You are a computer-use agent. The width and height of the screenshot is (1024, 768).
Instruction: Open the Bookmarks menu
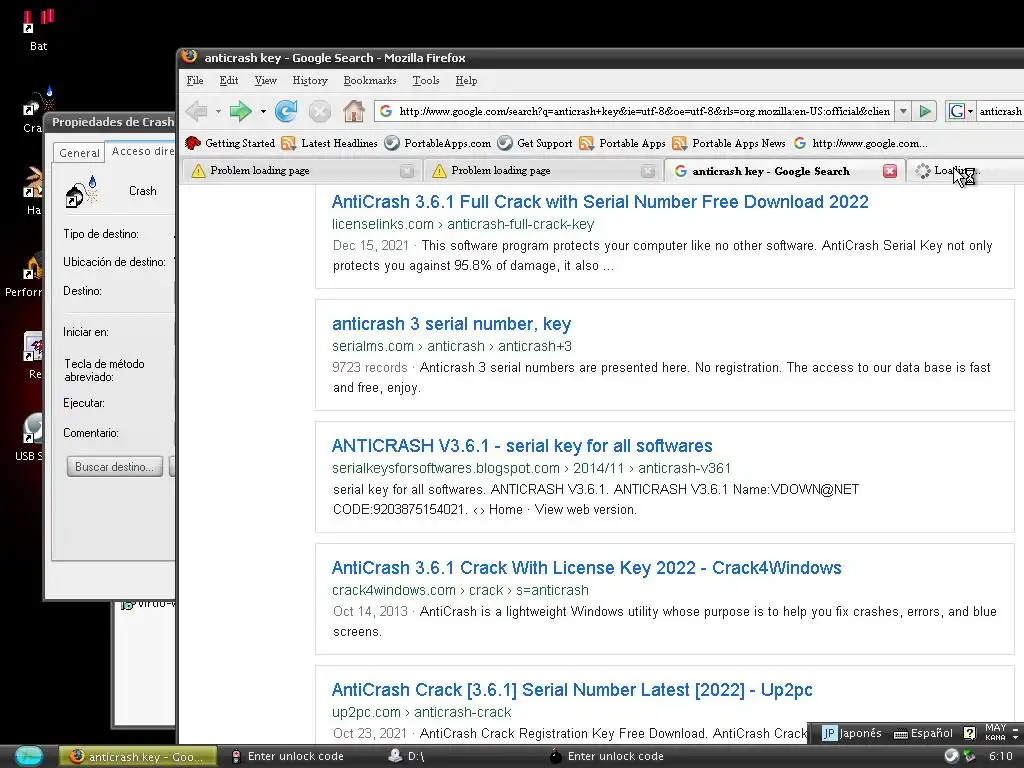click(x=370, y=80)
